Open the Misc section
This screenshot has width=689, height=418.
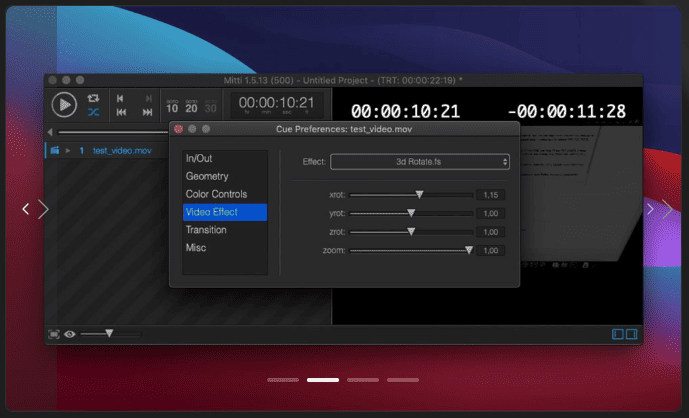click(225, 248)
